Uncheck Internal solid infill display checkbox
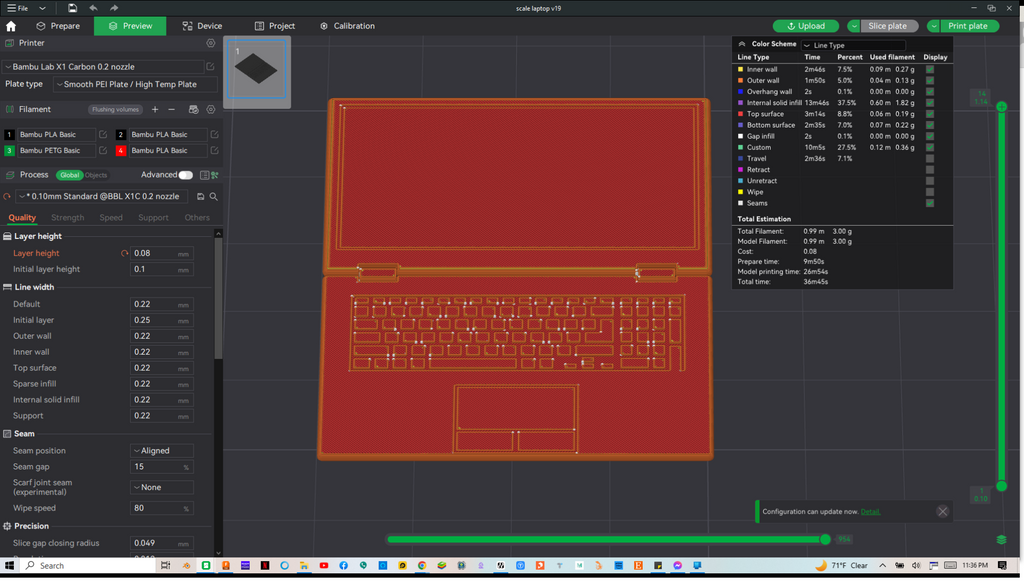The image size is (1024, 584). (929, 103)
